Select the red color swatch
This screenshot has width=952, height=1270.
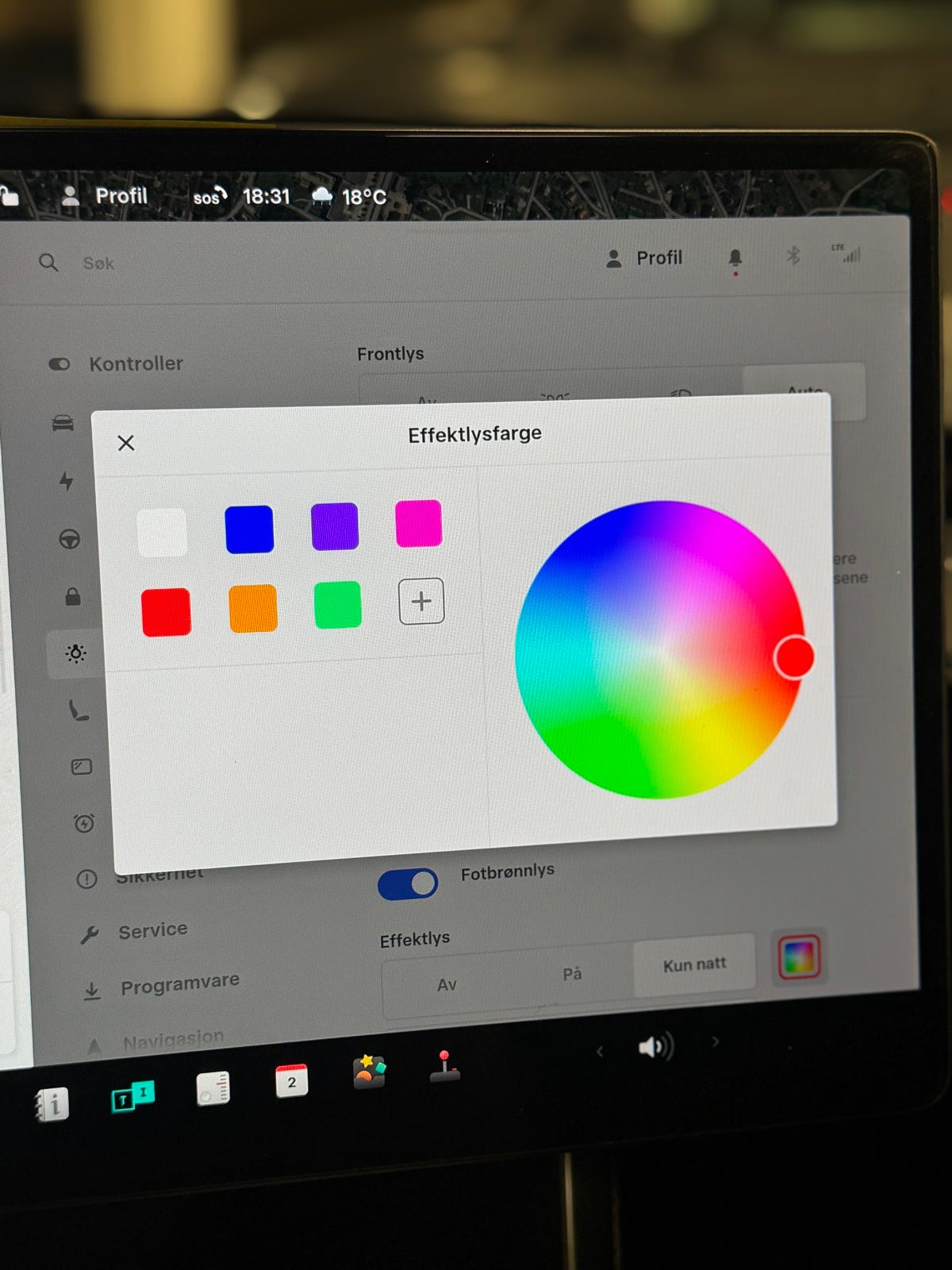coord(166,612)
